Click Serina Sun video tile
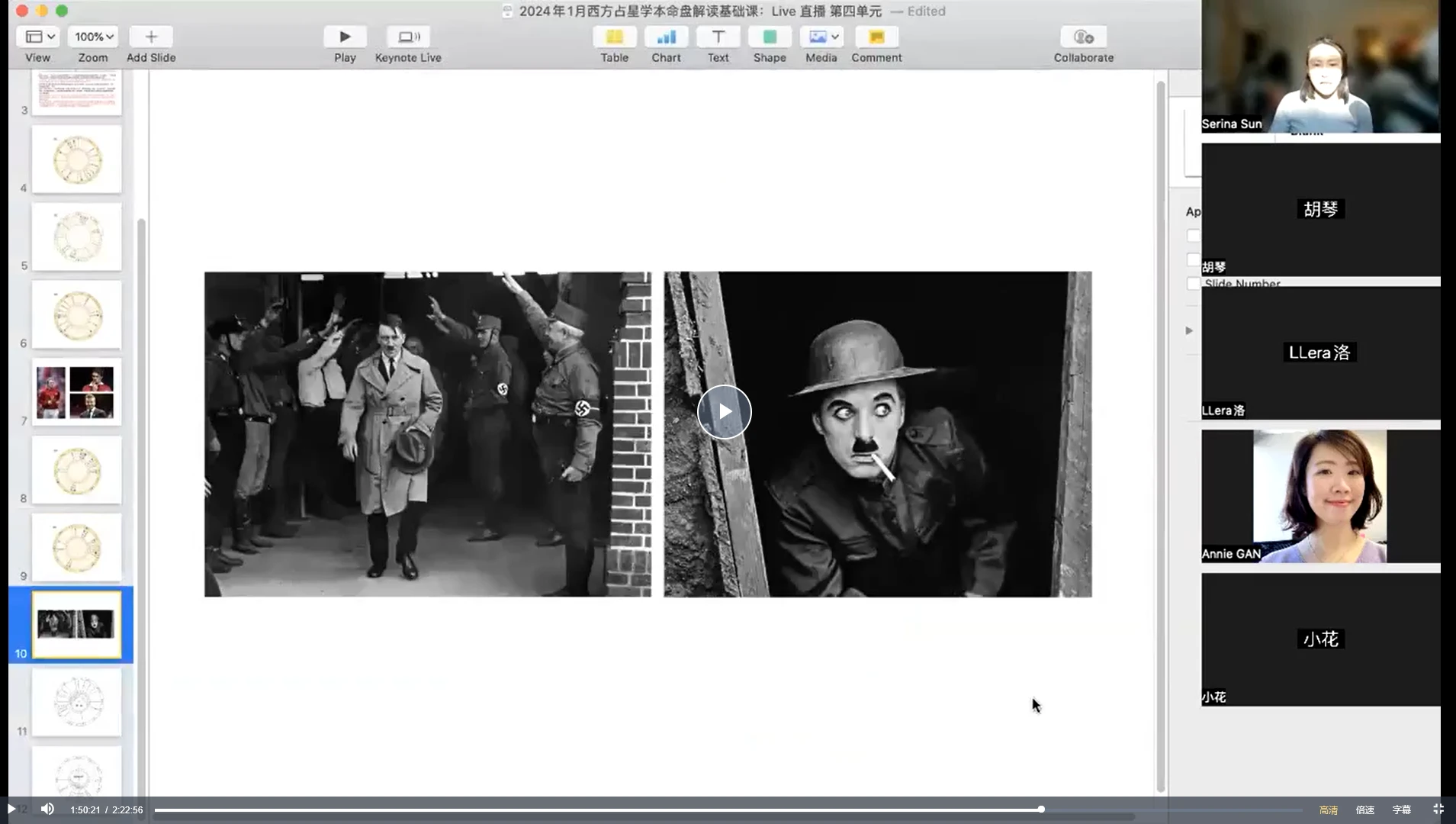The height and width of the screenshot is (824, 1456). (1320, 66)
